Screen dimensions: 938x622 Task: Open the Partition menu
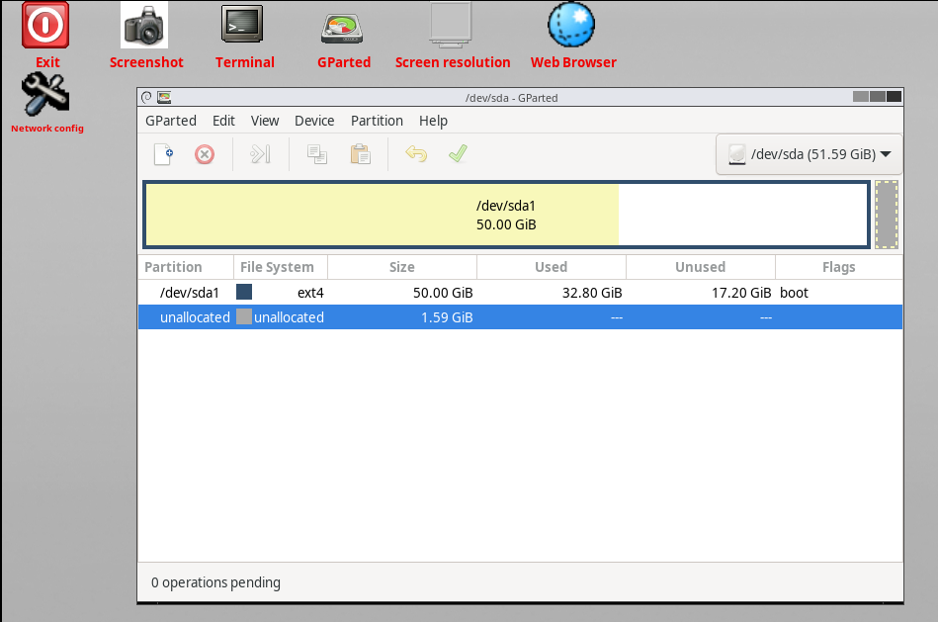377,121
